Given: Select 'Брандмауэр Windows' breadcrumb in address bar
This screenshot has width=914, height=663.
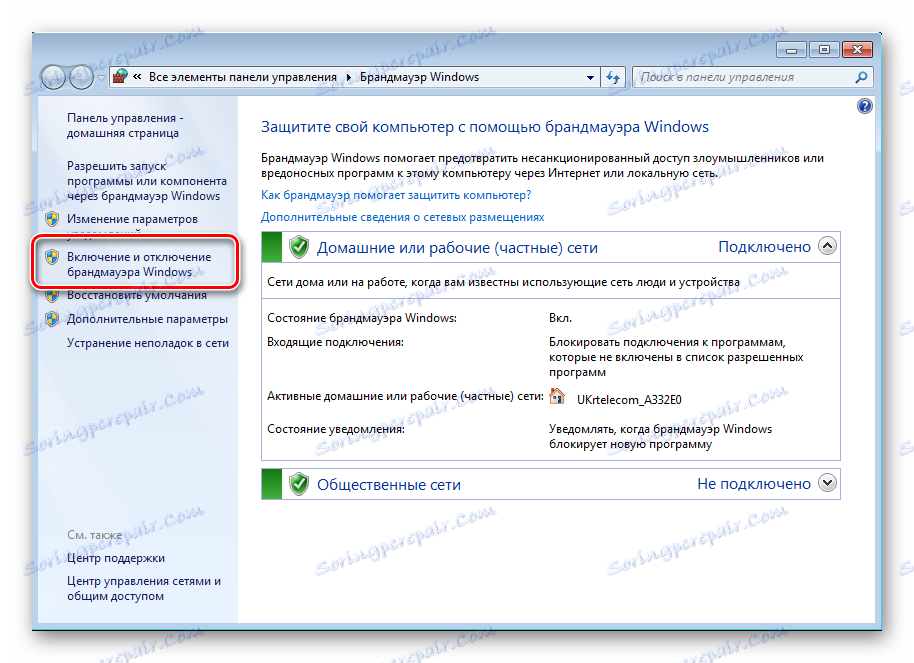Looking at the screenshot, I should pos(419,77).
